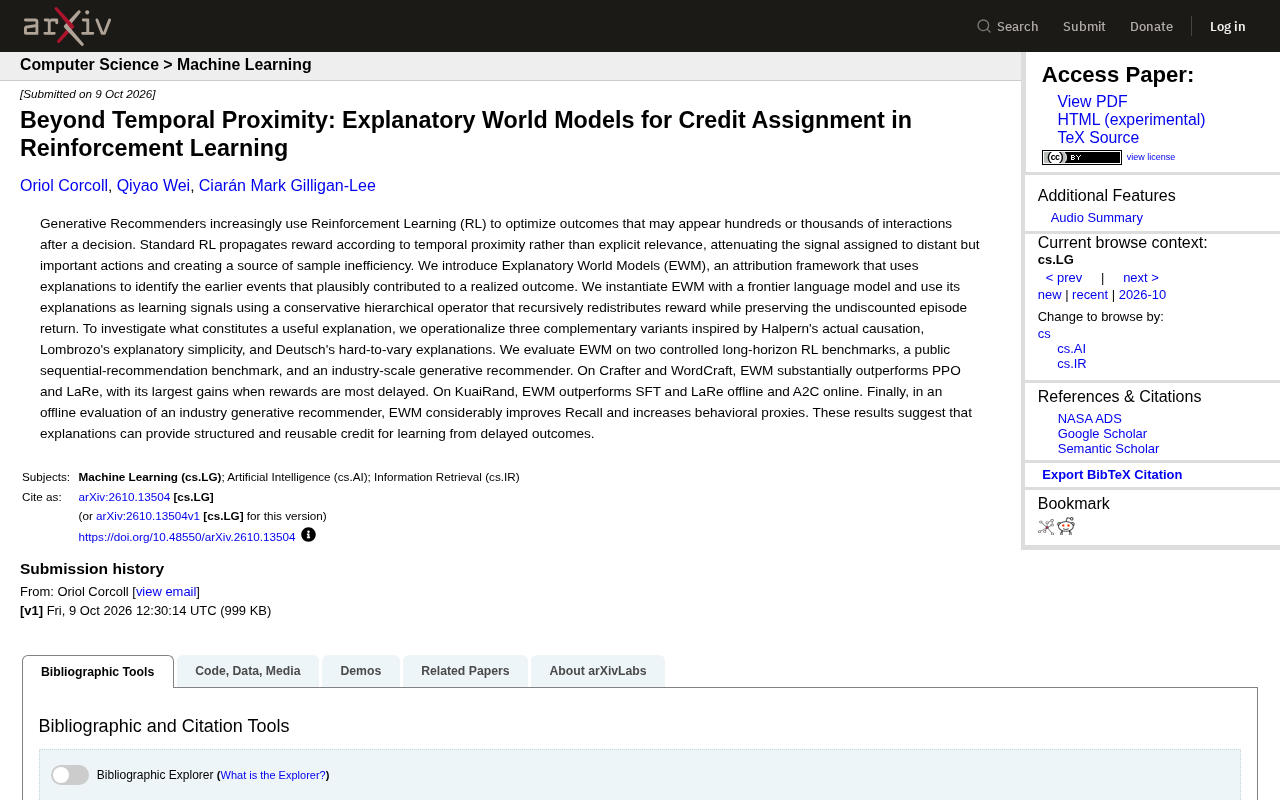Go to the next paper
The height and width of the screenshot is (800, 1280).
(1141, 278)
